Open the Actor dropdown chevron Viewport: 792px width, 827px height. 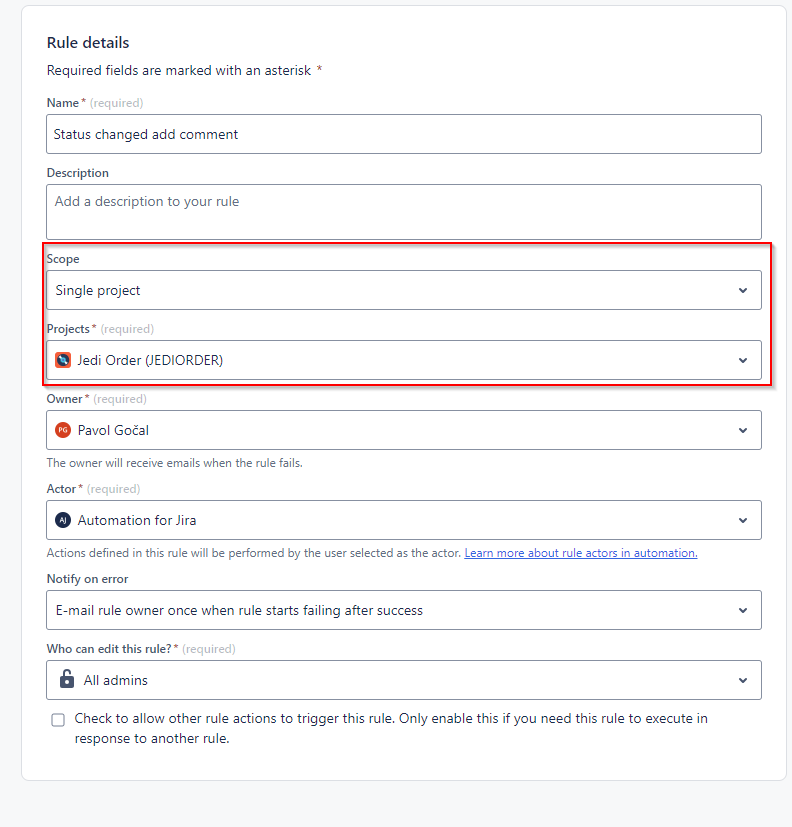point(744,520)
